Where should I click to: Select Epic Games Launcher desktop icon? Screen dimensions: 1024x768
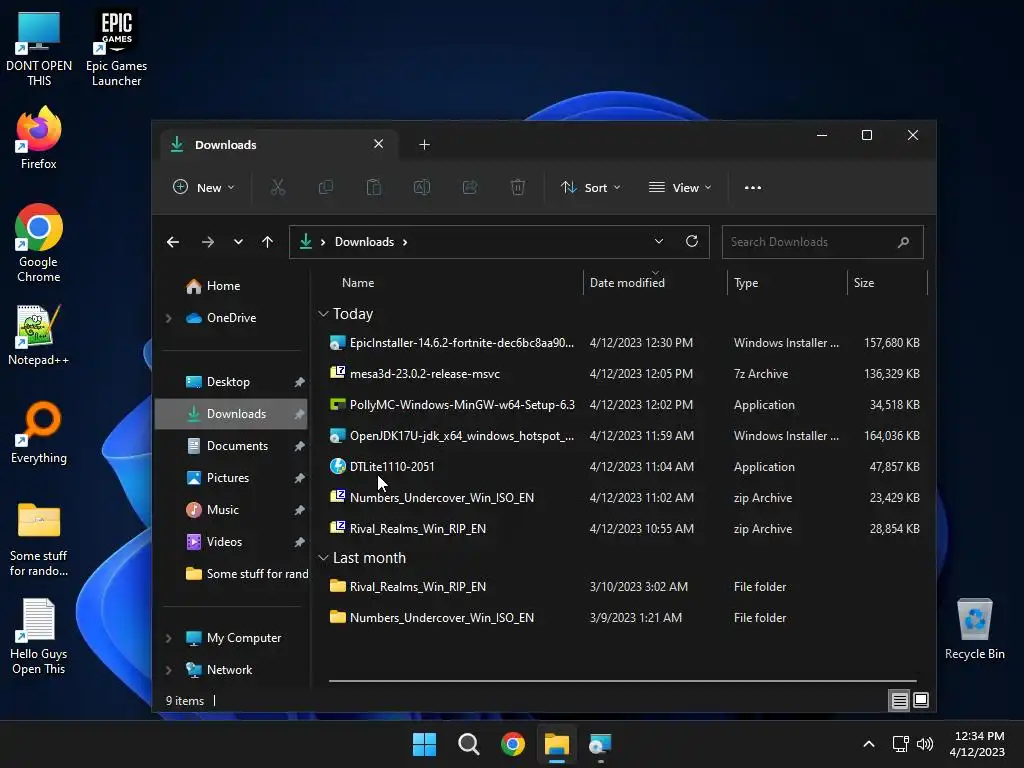tap(116, 48)
